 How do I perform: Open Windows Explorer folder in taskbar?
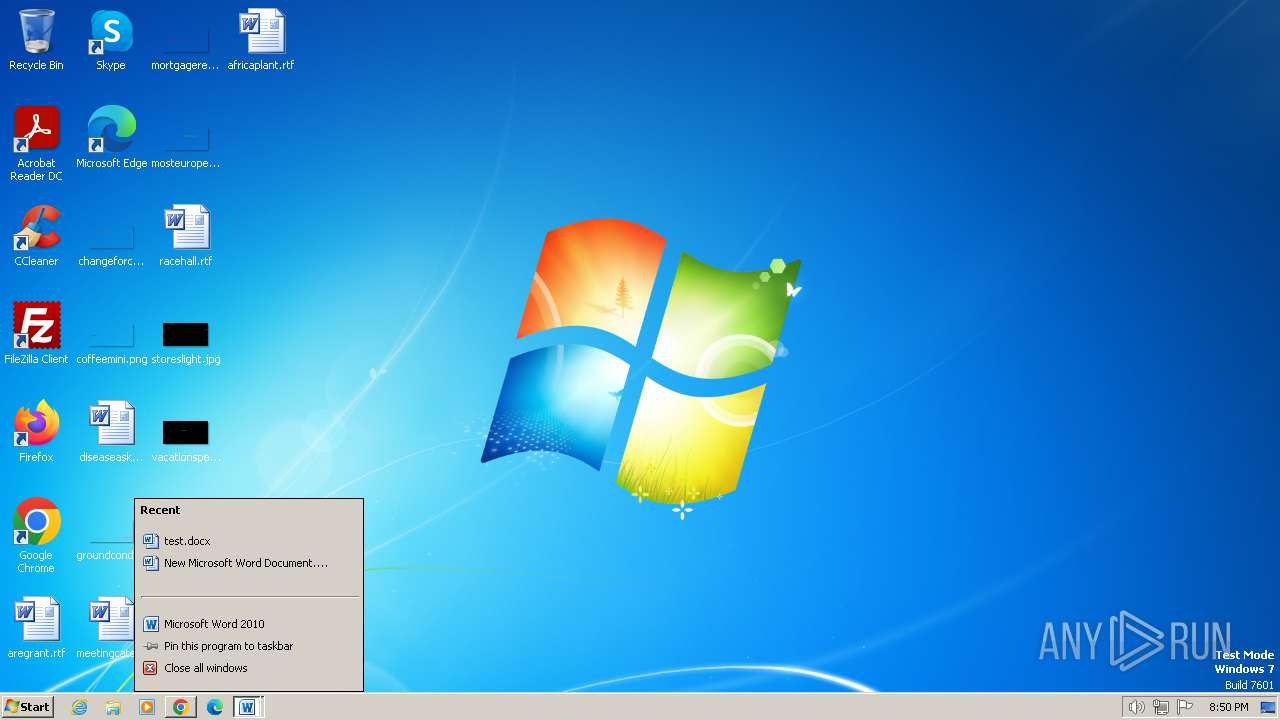click(x=113, y=707)
